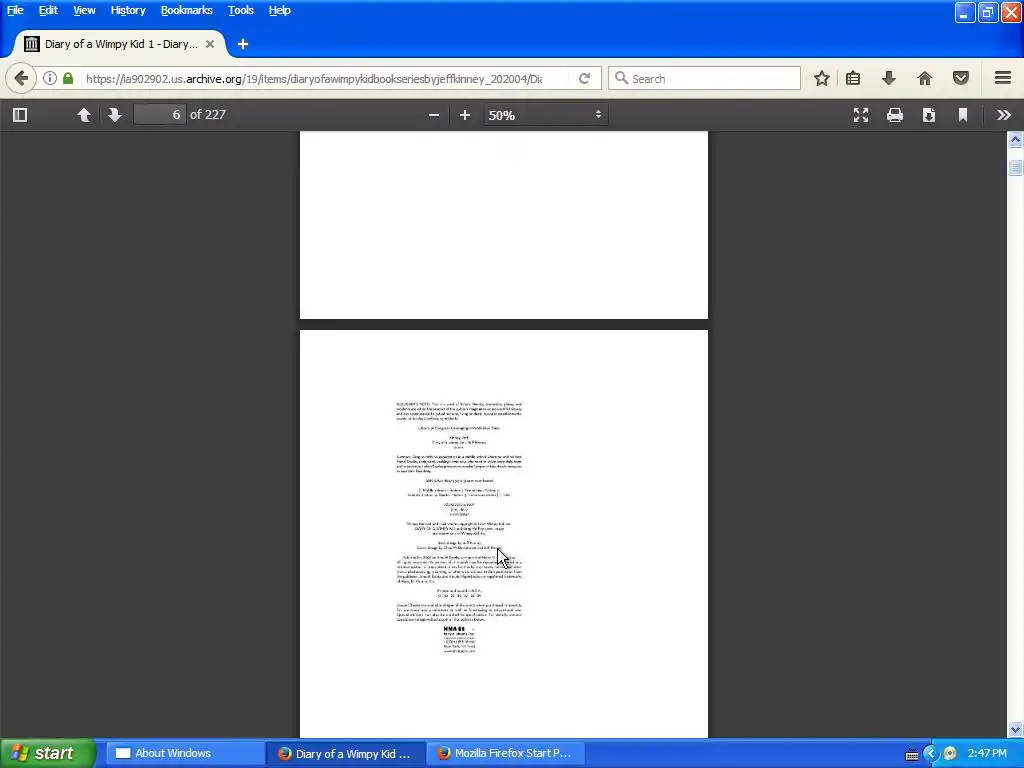Click the 'of 227' page count label

[208, 115]
